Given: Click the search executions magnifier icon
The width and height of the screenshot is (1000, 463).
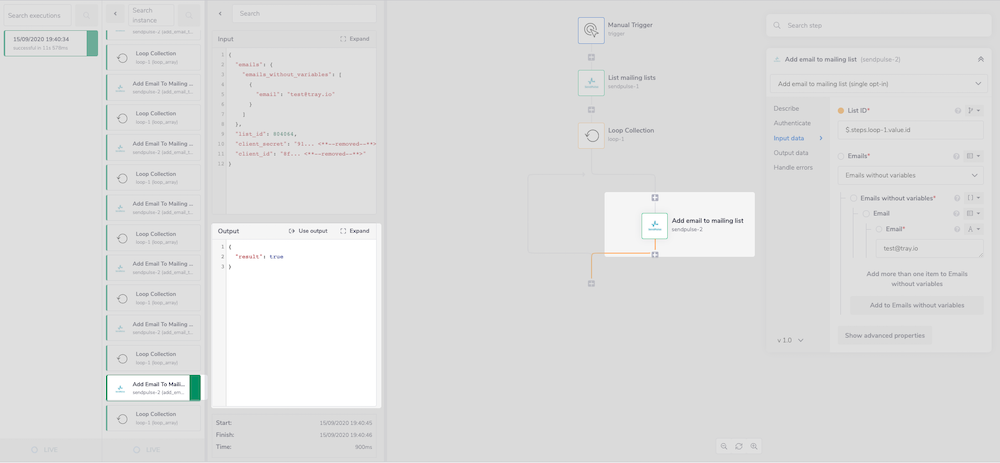Looking at the screenshot, I should click(87, 16).
